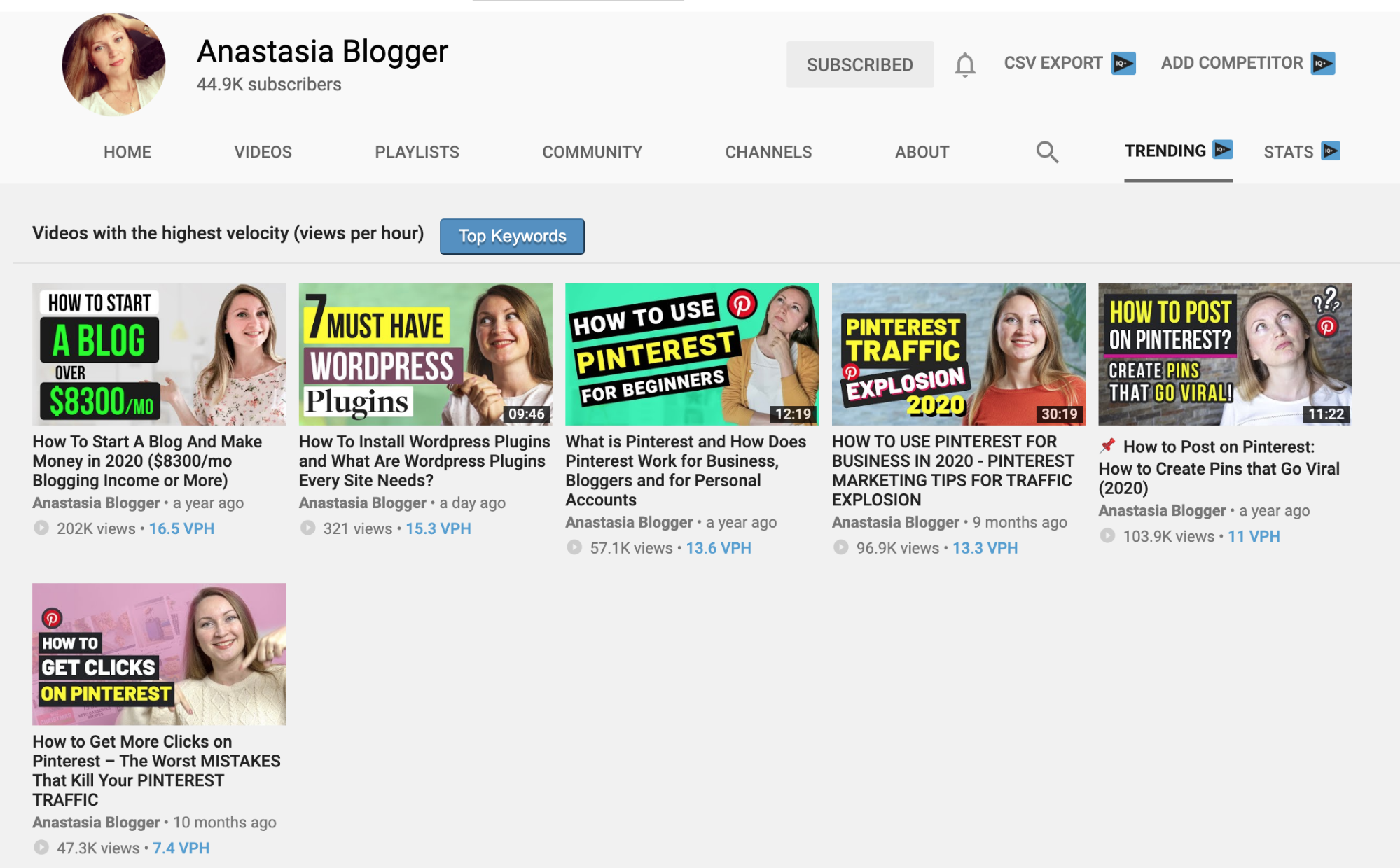This screenshot has height=868, width=1400.
Task: Click the SUBSCRIBED button
Action: click(860, 64)
